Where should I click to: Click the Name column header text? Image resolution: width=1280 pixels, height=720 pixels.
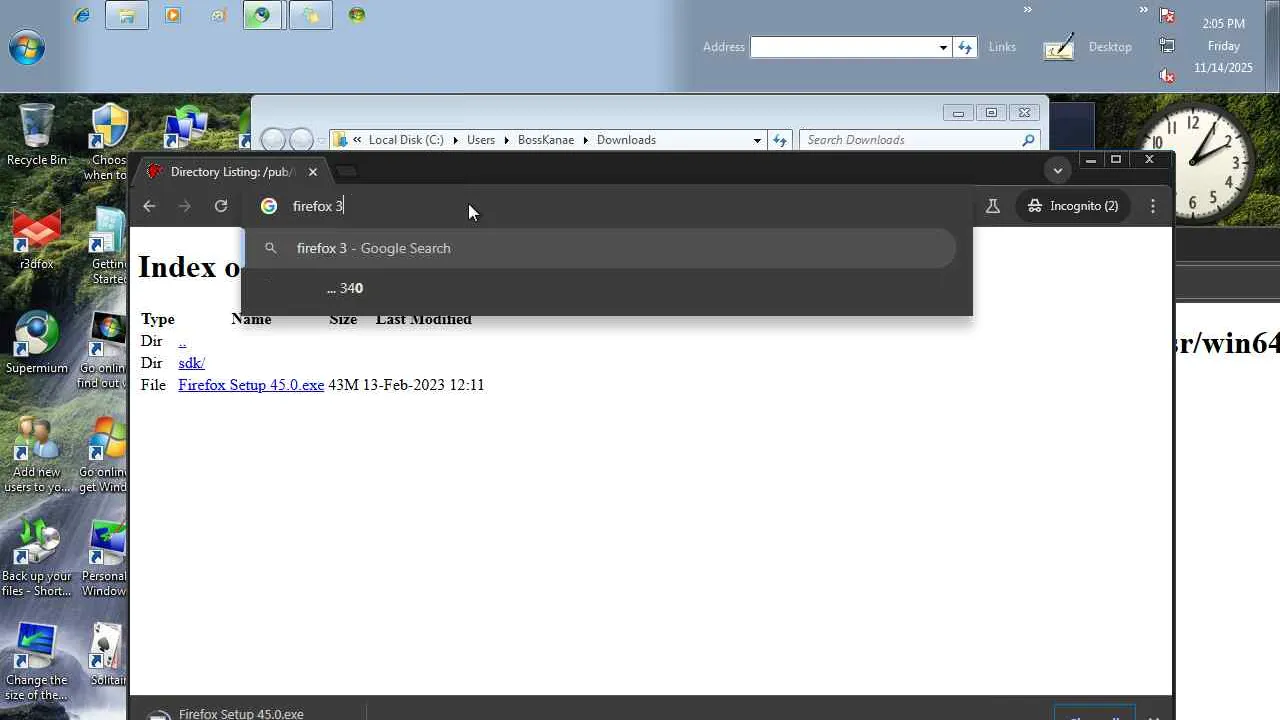(x=251, y=319)
